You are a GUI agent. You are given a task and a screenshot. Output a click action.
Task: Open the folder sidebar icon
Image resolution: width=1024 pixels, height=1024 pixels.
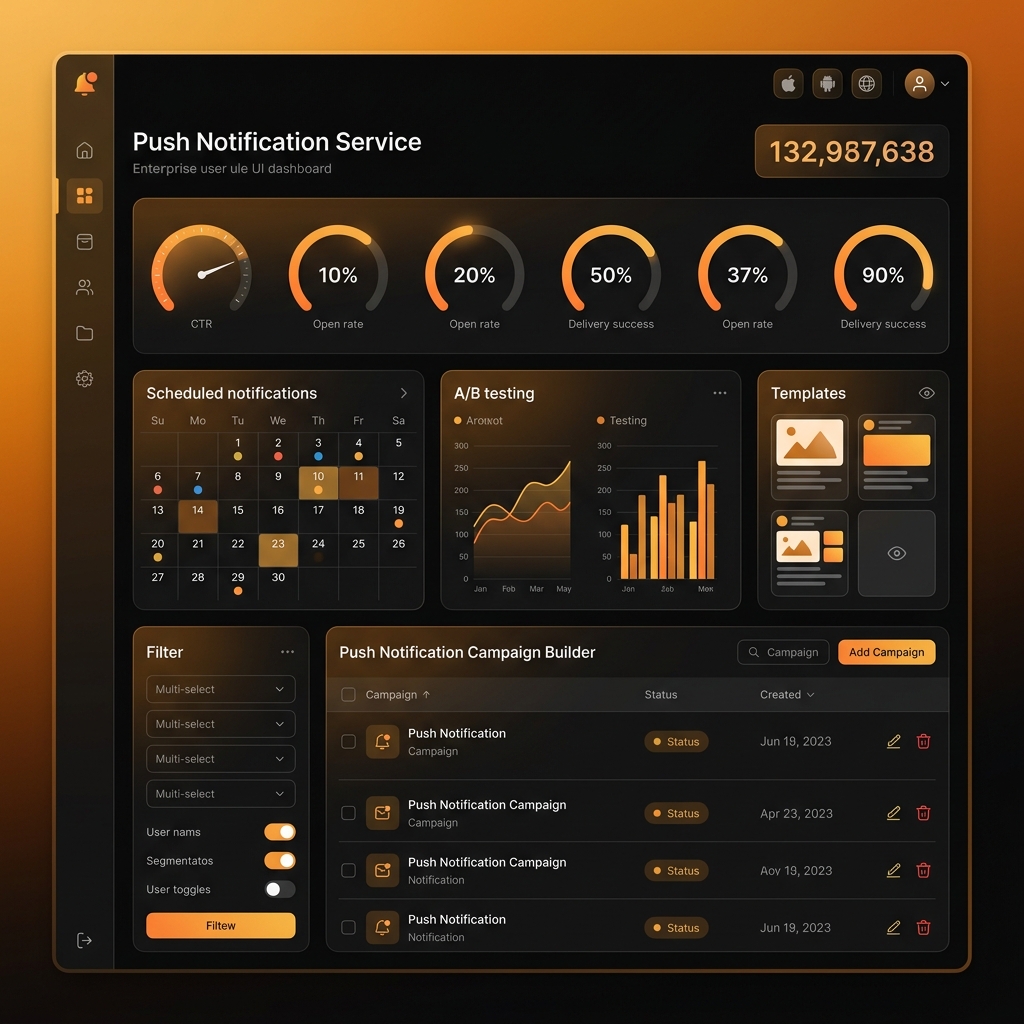coord(84,333)
